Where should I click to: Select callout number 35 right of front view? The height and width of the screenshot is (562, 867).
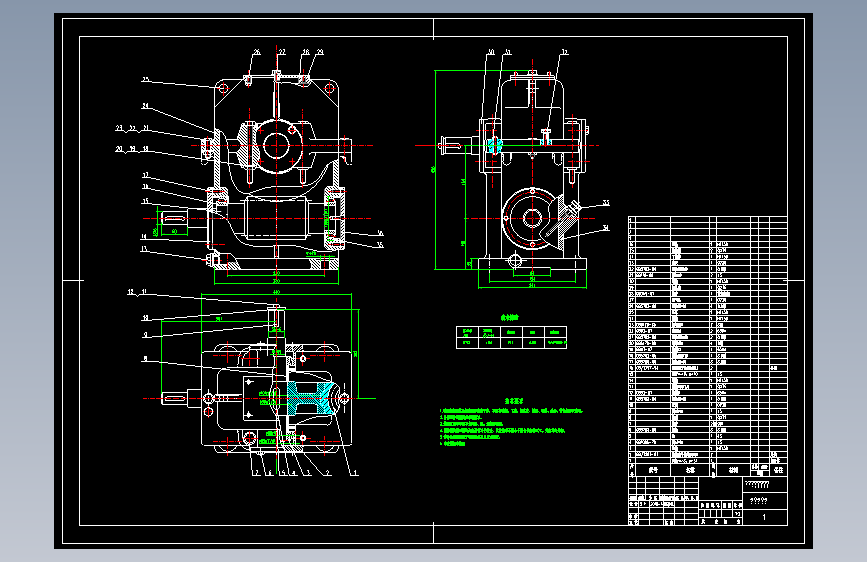380,245
